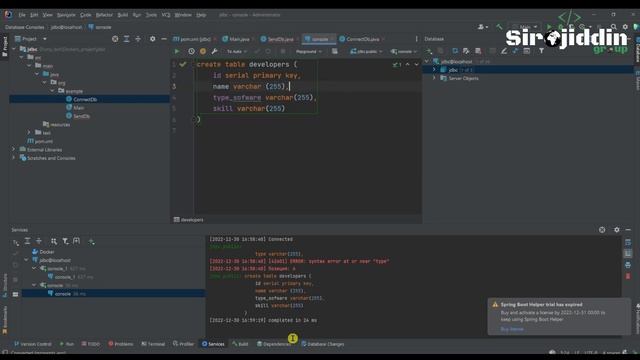This screenshot has height=360, width=640.
Task: Open the Playground resolve mode dropdown
Action: pos(309,52)
